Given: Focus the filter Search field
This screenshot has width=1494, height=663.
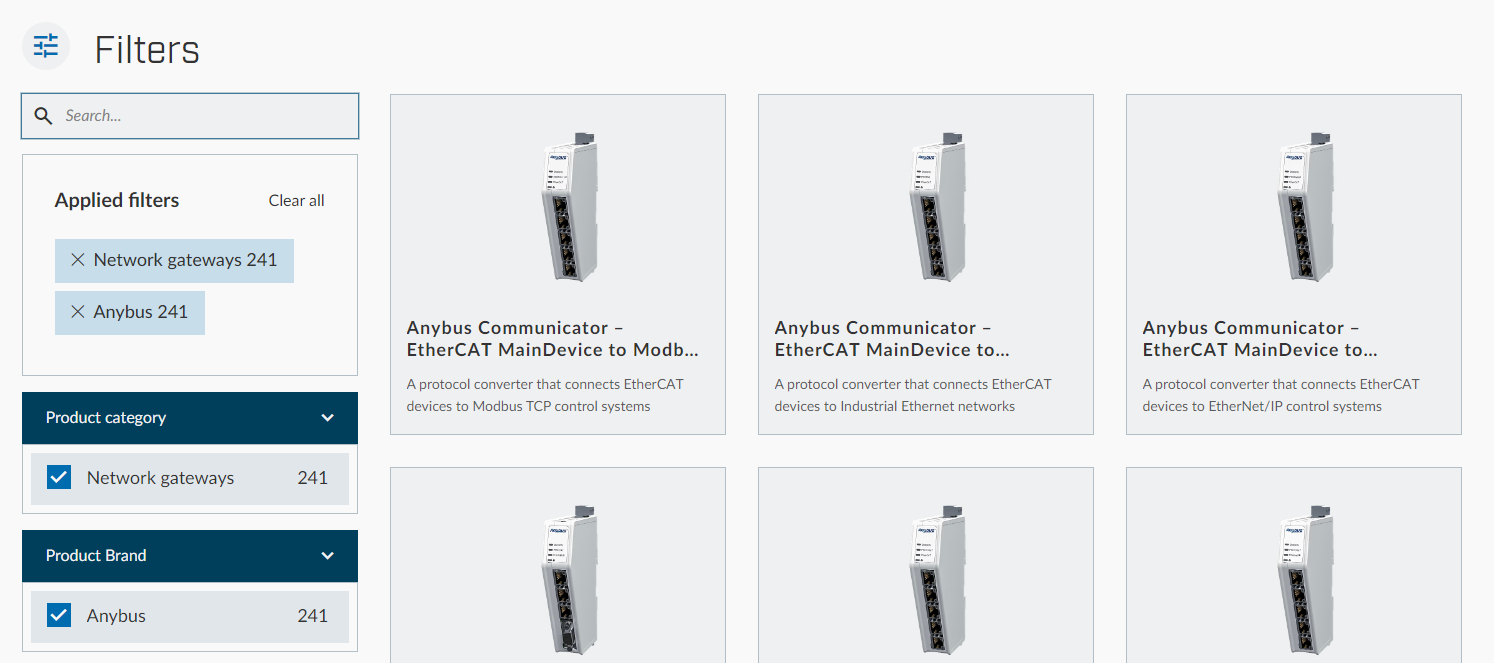Looking at the screenshot, I should pyautogui.click(x=190, y=116).
